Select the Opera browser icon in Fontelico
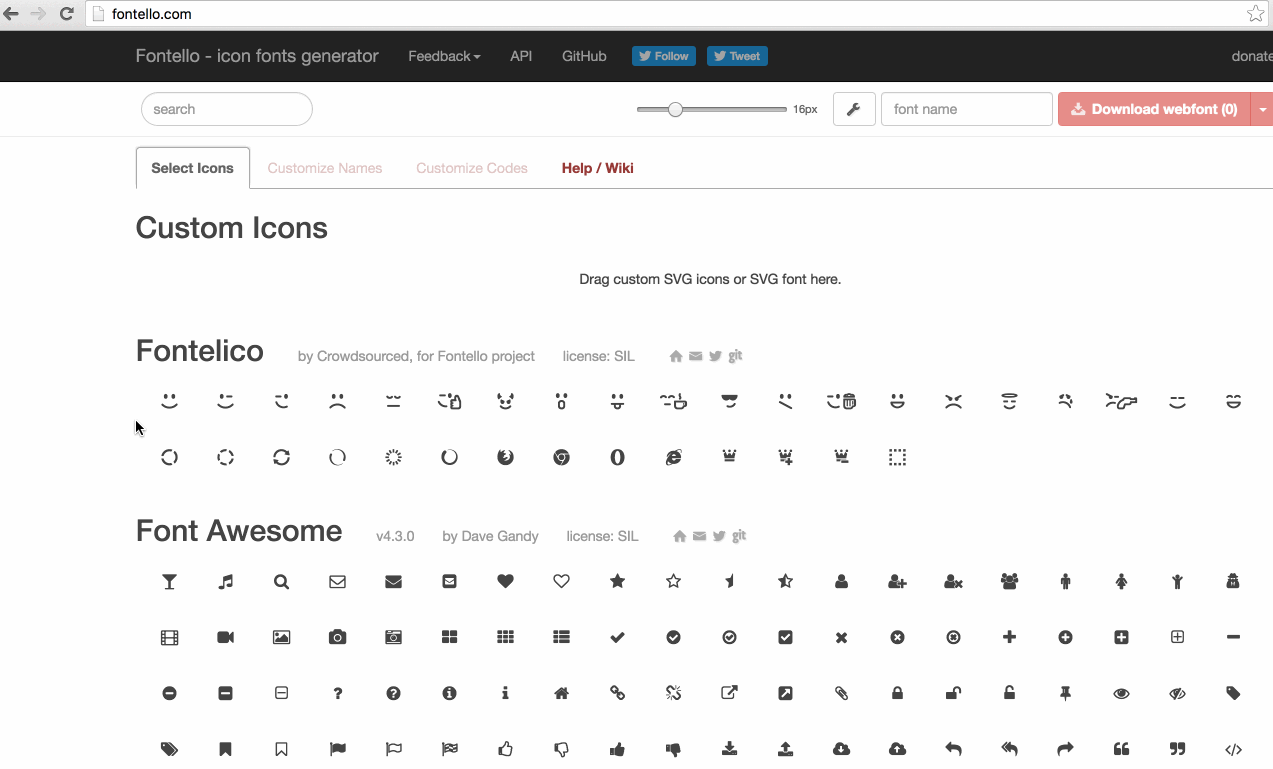Screen dimensions: 1273x769 click(x=618, y=457)
